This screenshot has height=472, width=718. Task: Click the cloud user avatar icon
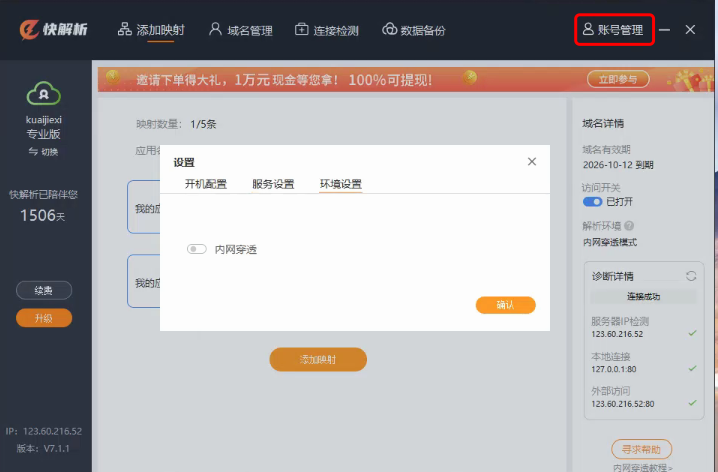coord(44,93)
